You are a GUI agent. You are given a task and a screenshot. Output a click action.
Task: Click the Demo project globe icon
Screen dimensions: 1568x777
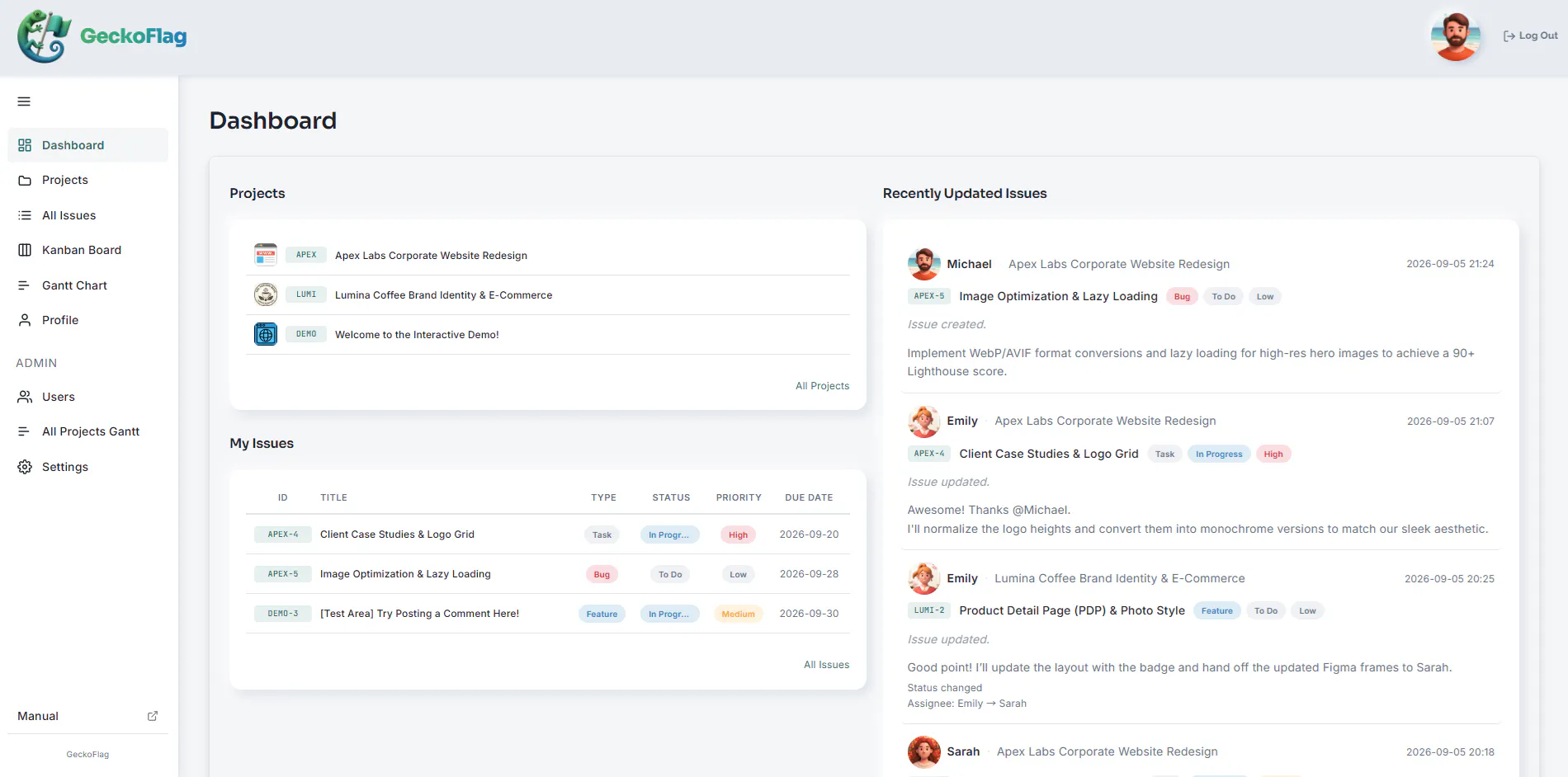pos(266,334)
